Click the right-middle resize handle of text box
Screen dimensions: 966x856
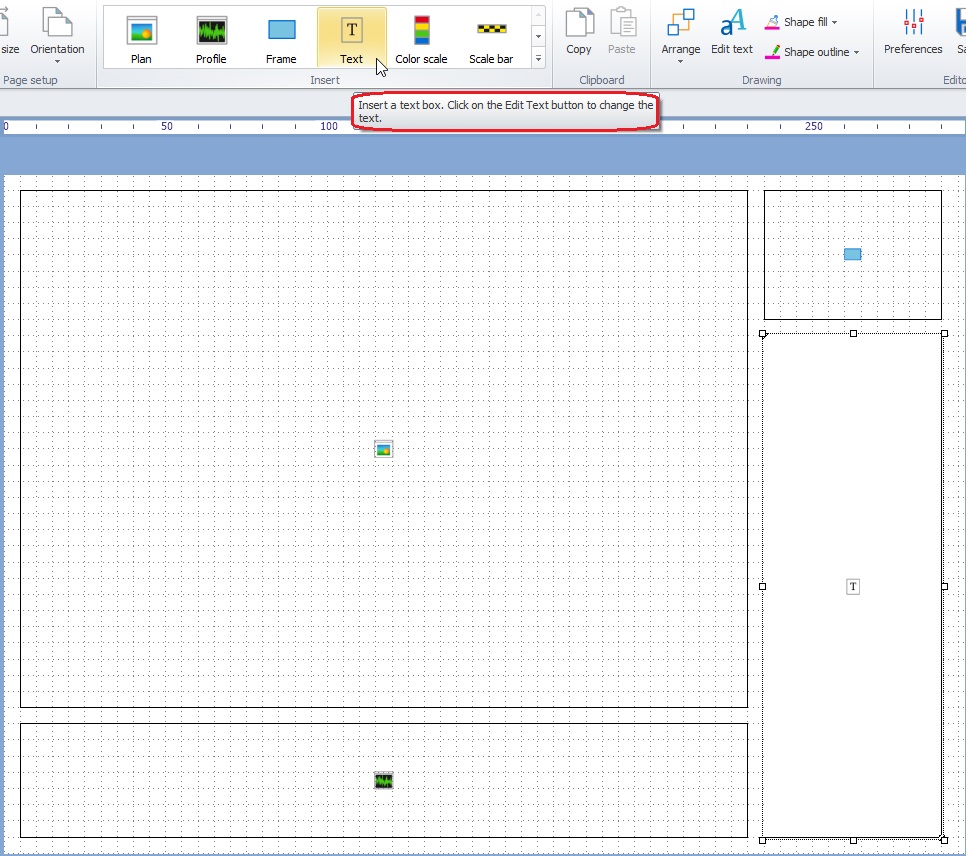[x=944, y=587]
